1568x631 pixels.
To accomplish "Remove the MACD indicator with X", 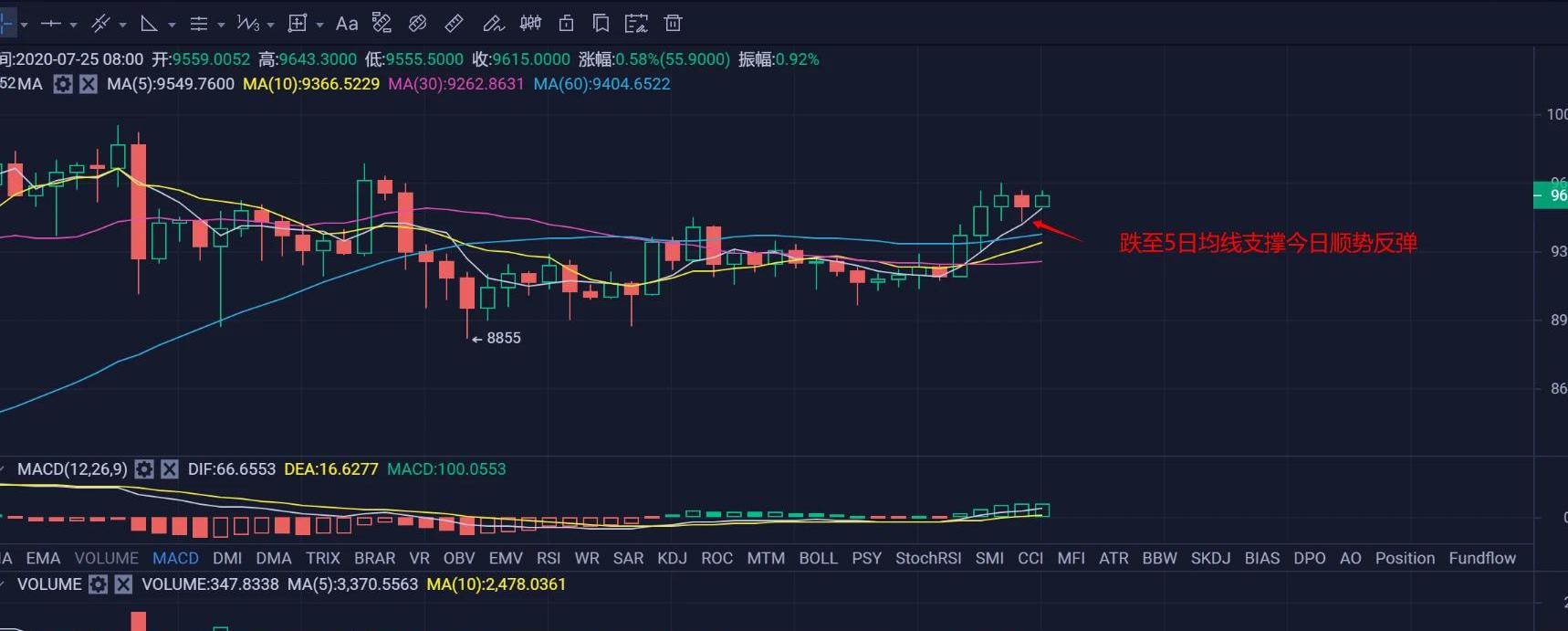I will [x=170, y=469].
